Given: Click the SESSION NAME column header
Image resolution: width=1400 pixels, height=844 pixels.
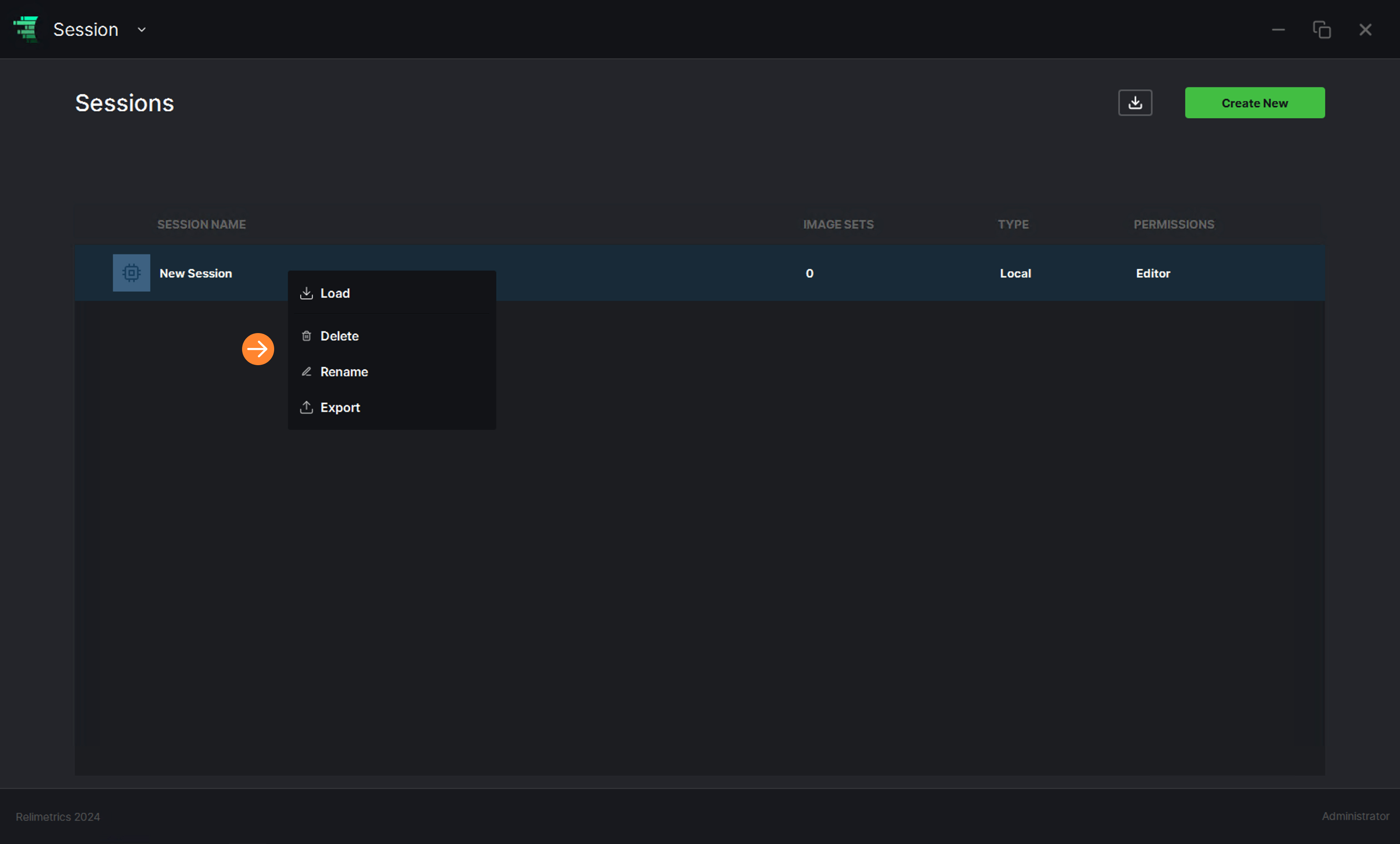Looking at the screenshot, I should coord(201,224).
